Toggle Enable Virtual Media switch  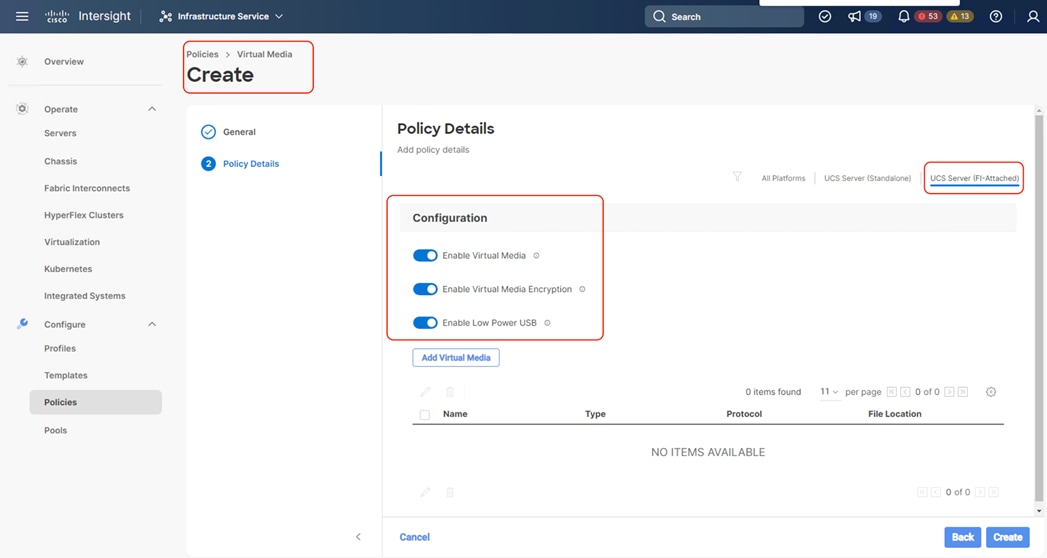click(x=425, y=256)
